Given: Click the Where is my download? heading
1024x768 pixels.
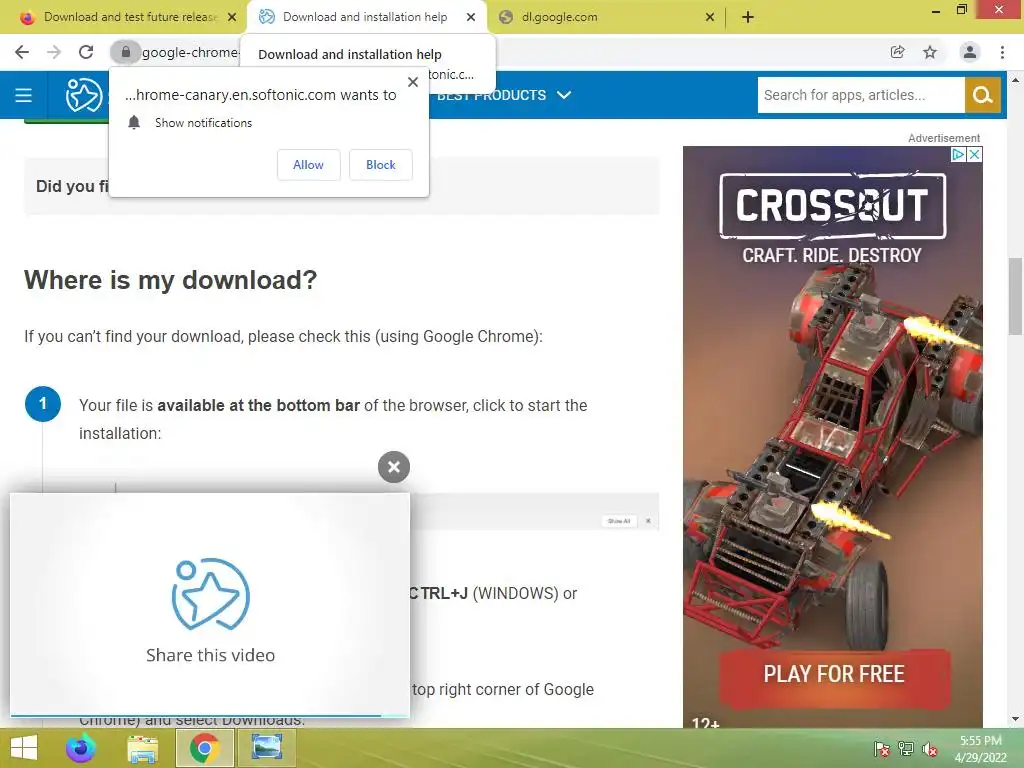Looking at the screenshot, I should click(170, 280).
